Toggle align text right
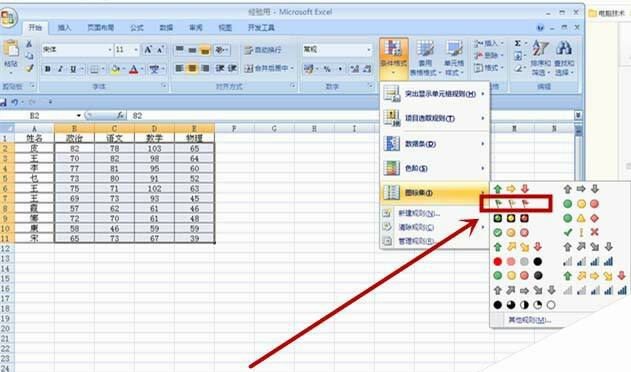The width and height of the screenshot is (631, 372). pyautogui.click(x=205, y=68)
